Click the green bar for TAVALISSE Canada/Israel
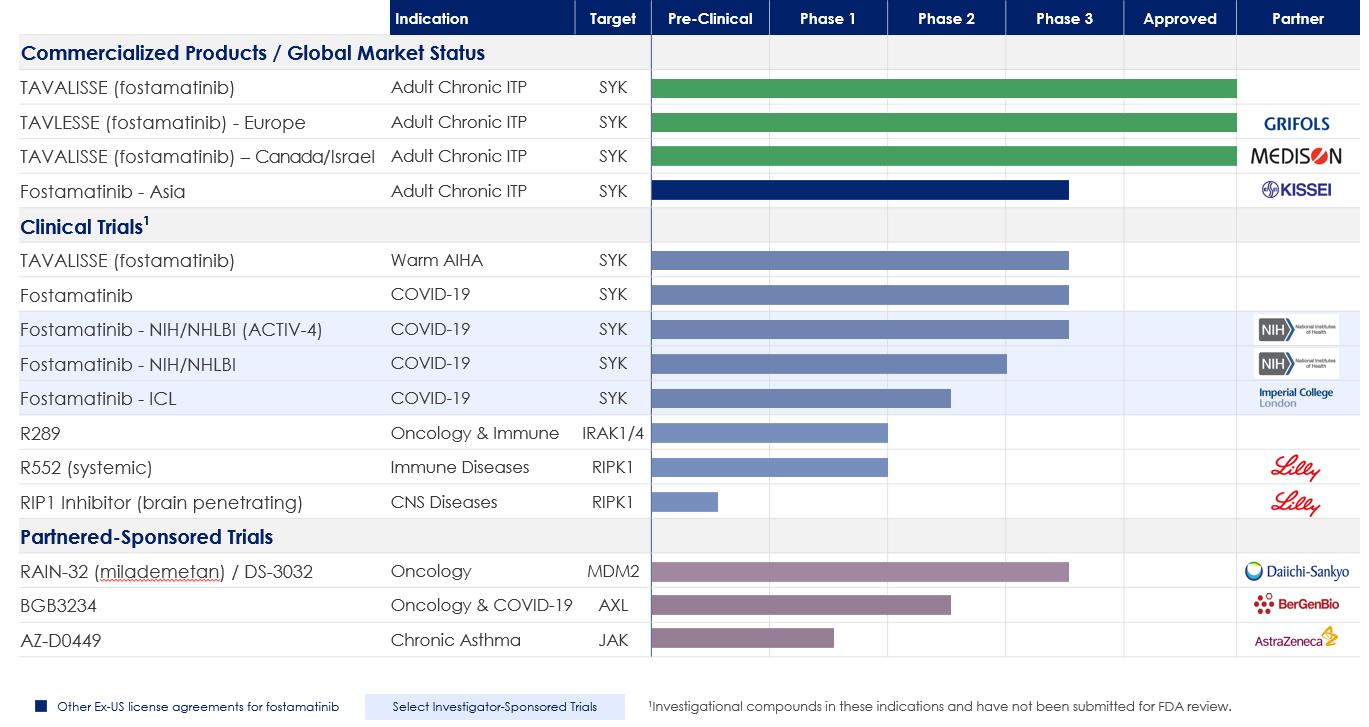The image size is (1369, 727). 944,156
